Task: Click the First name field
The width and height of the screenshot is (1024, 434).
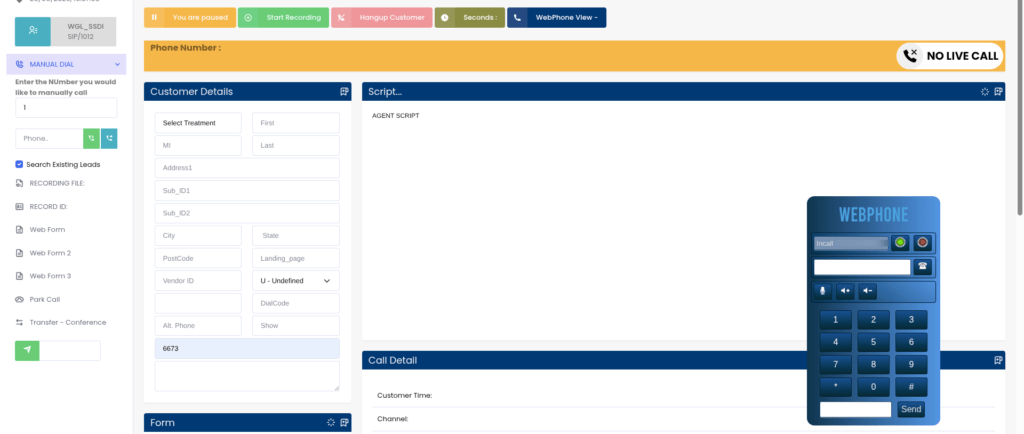Action: [x=296, y=123]
